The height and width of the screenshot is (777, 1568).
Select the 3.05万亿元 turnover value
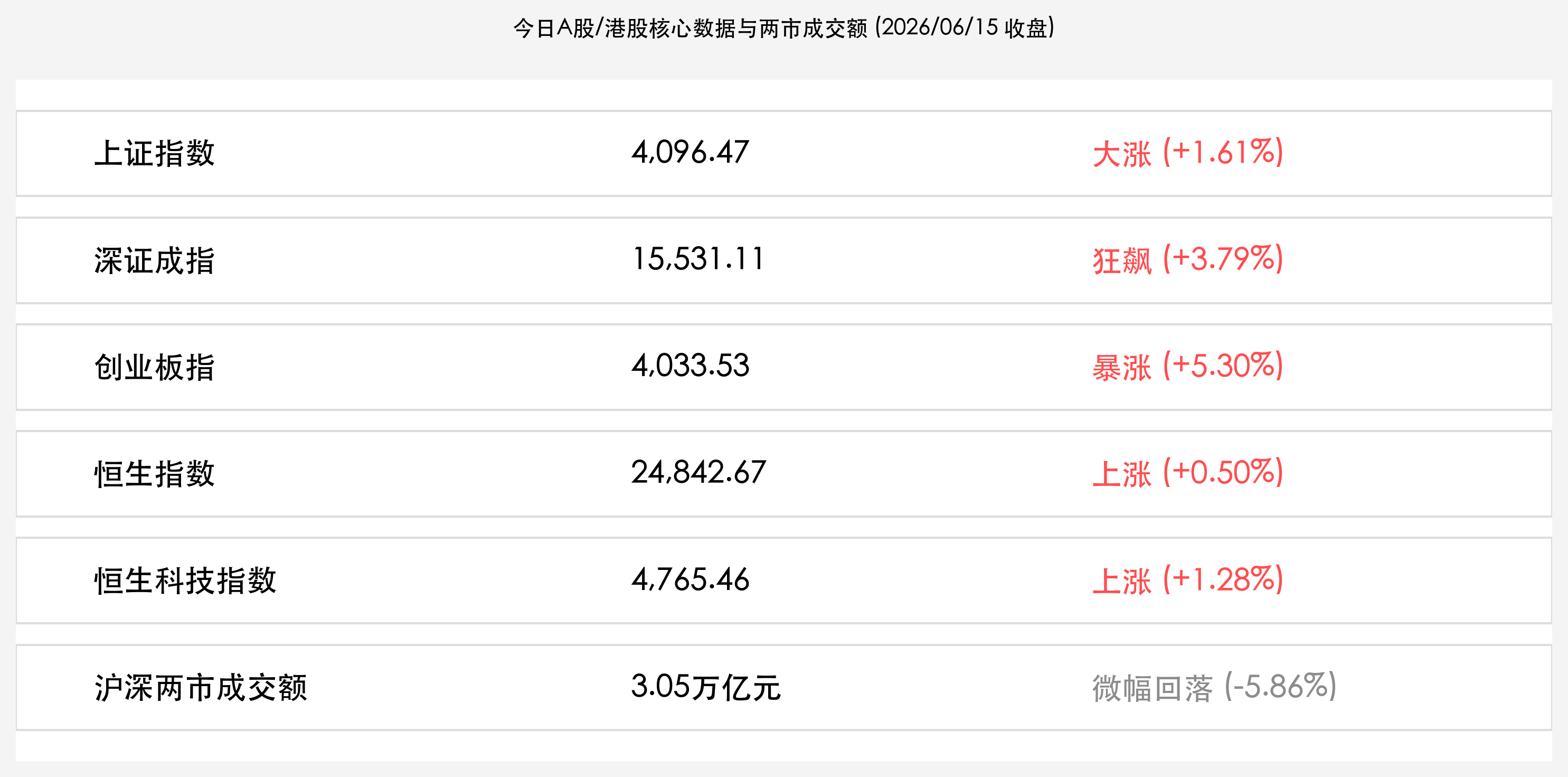click(x=705, y=687)
